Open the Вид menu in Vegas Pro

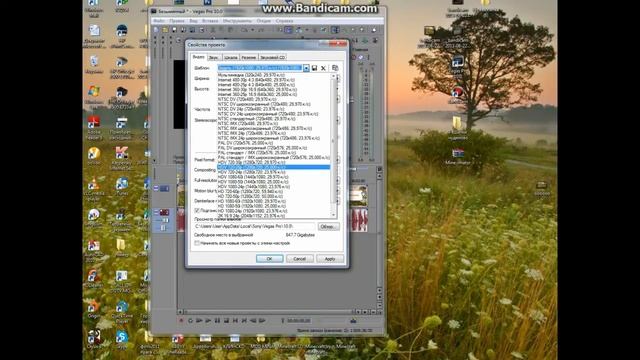193,21
